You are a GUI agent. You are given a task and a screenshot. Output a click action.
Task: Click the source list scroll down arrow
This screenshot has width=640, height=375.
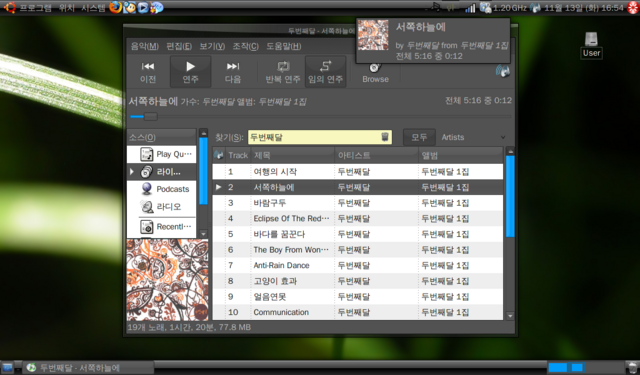pos(203,233)
